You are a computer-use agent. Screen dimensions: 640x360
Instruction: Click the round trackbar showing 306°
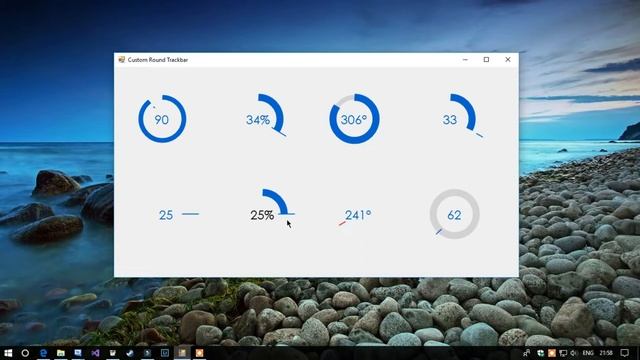354,119
